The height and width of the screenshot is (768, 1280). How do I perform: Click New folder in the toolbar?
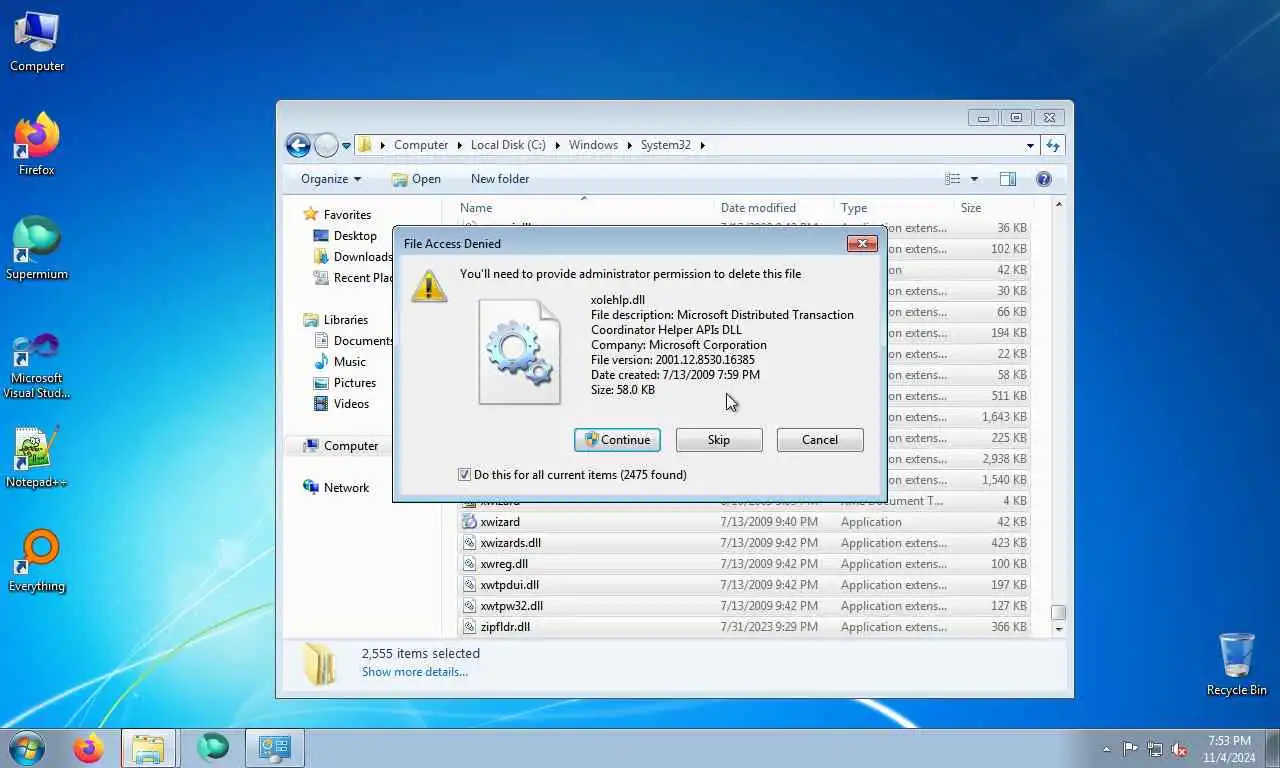coord(500,179)
